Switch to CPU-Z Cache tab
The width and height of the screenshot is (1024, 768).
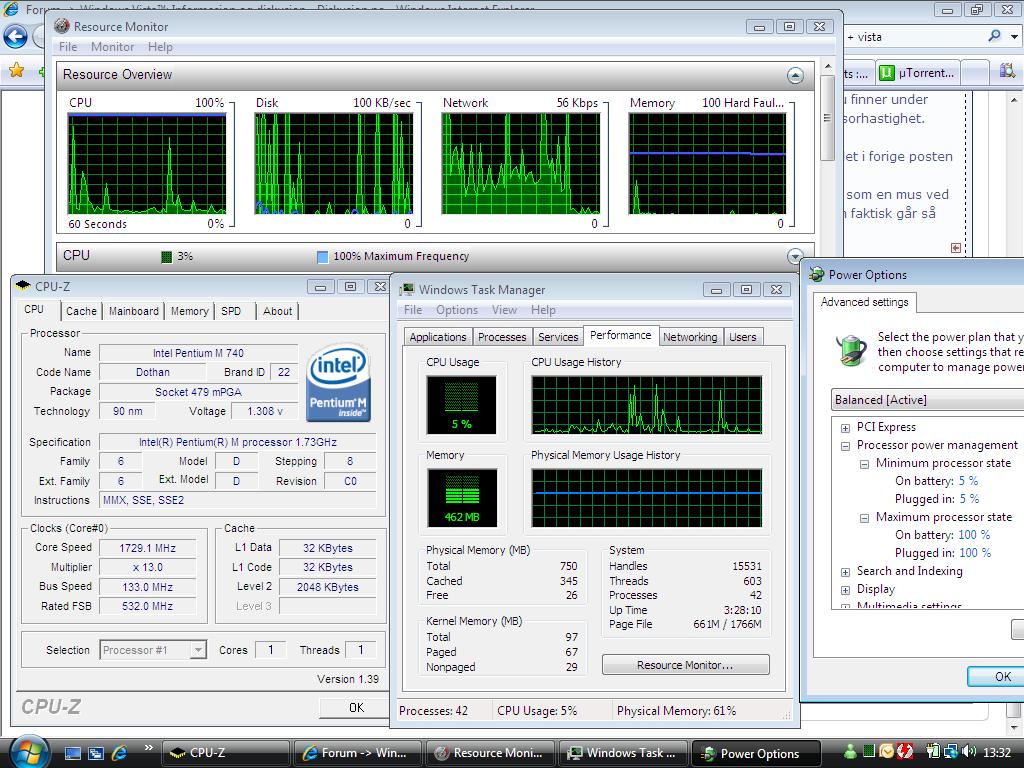pyautogui.click(x=81, y=312)
